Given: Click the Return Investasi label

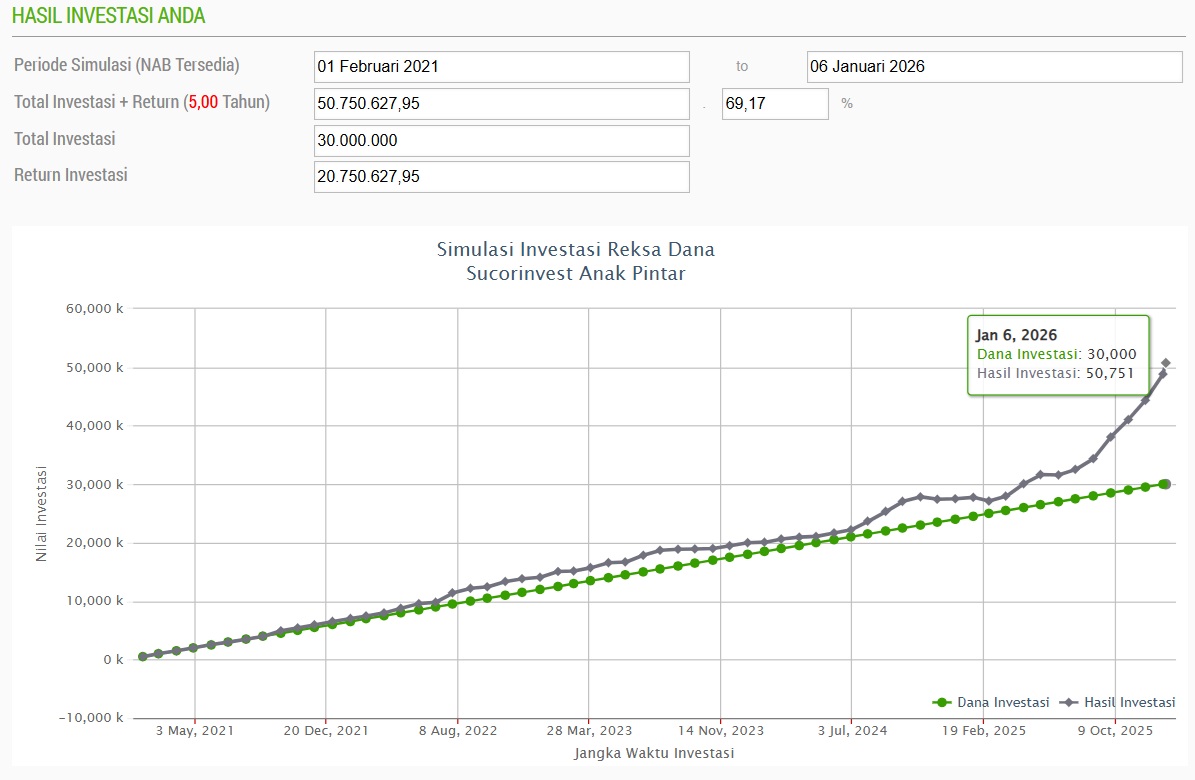Looking at the screenshot, I should pyautogui.click(x=71, y=175).
